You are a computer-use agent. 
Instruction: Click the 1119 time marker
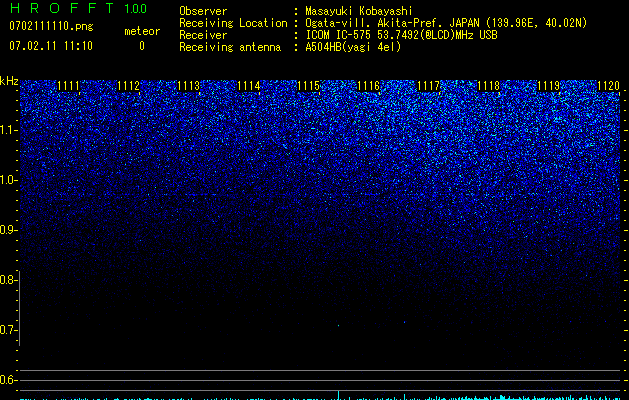click(x=548, y=85)
